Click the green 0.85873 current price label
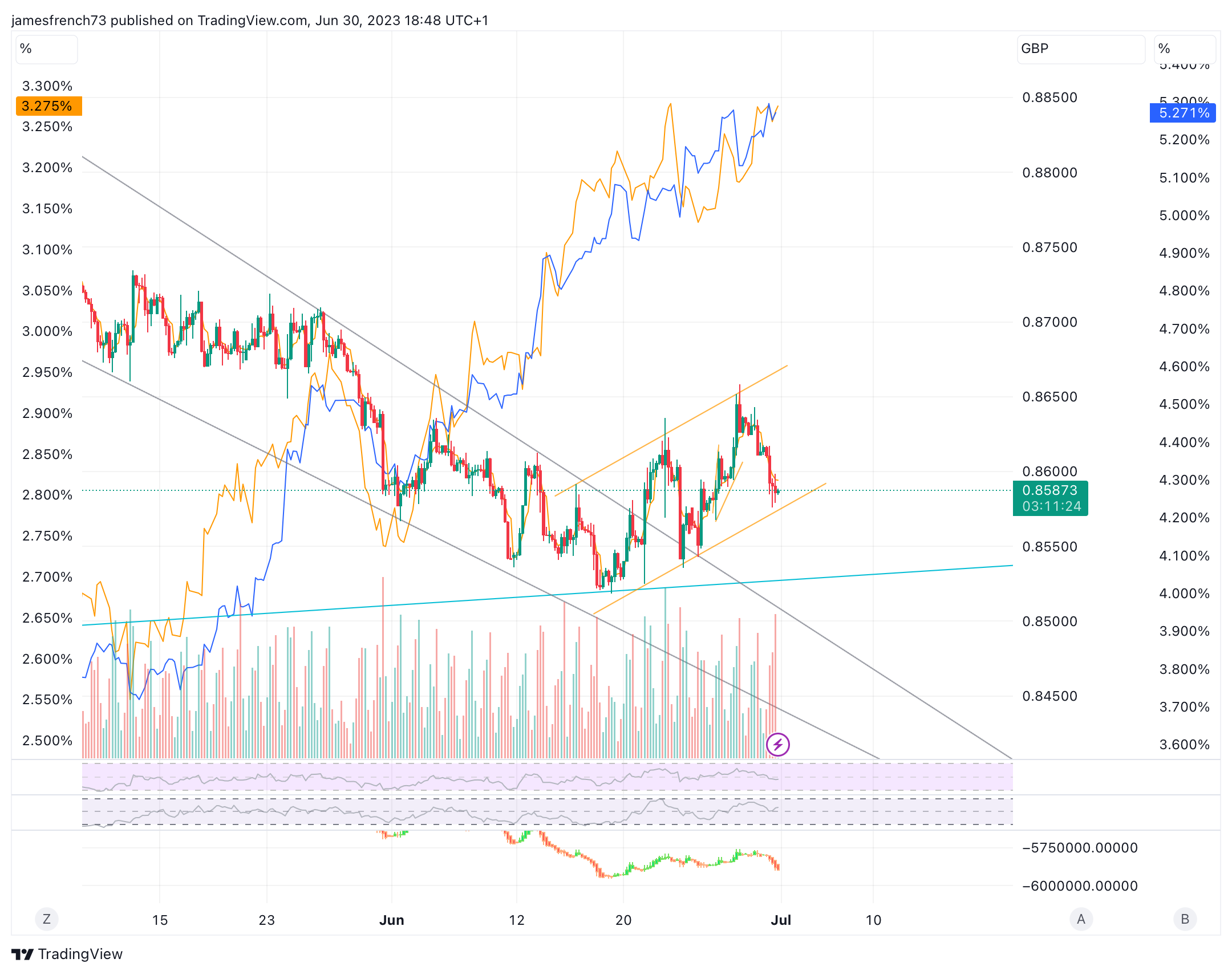Screen dimensions: 1232x975 (1050, 490)
